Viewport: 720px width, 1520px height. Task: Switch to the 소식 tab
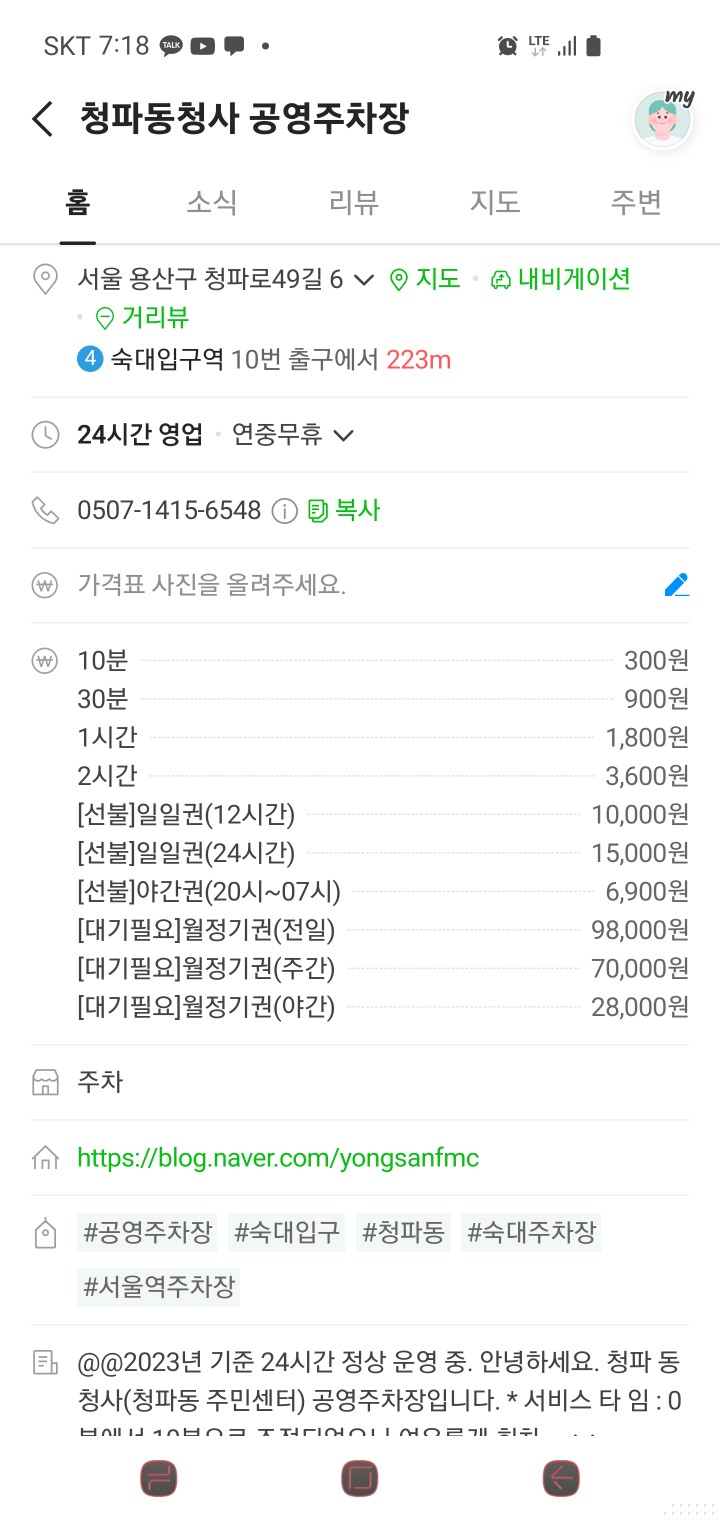click(x=212, y=203)
